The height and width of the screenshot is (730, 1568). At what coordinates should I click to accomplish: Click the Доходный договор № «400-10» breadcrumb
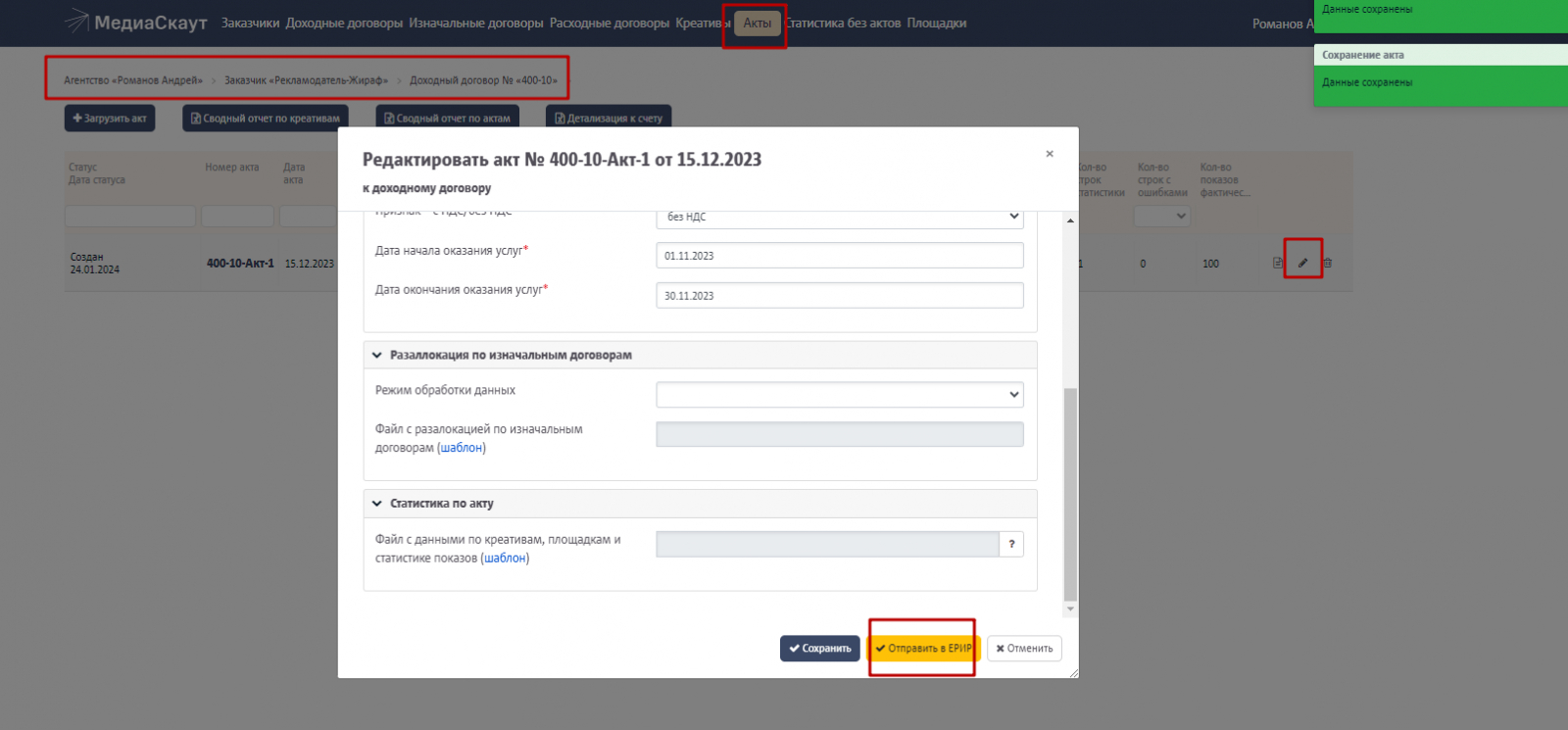(483, 80)
